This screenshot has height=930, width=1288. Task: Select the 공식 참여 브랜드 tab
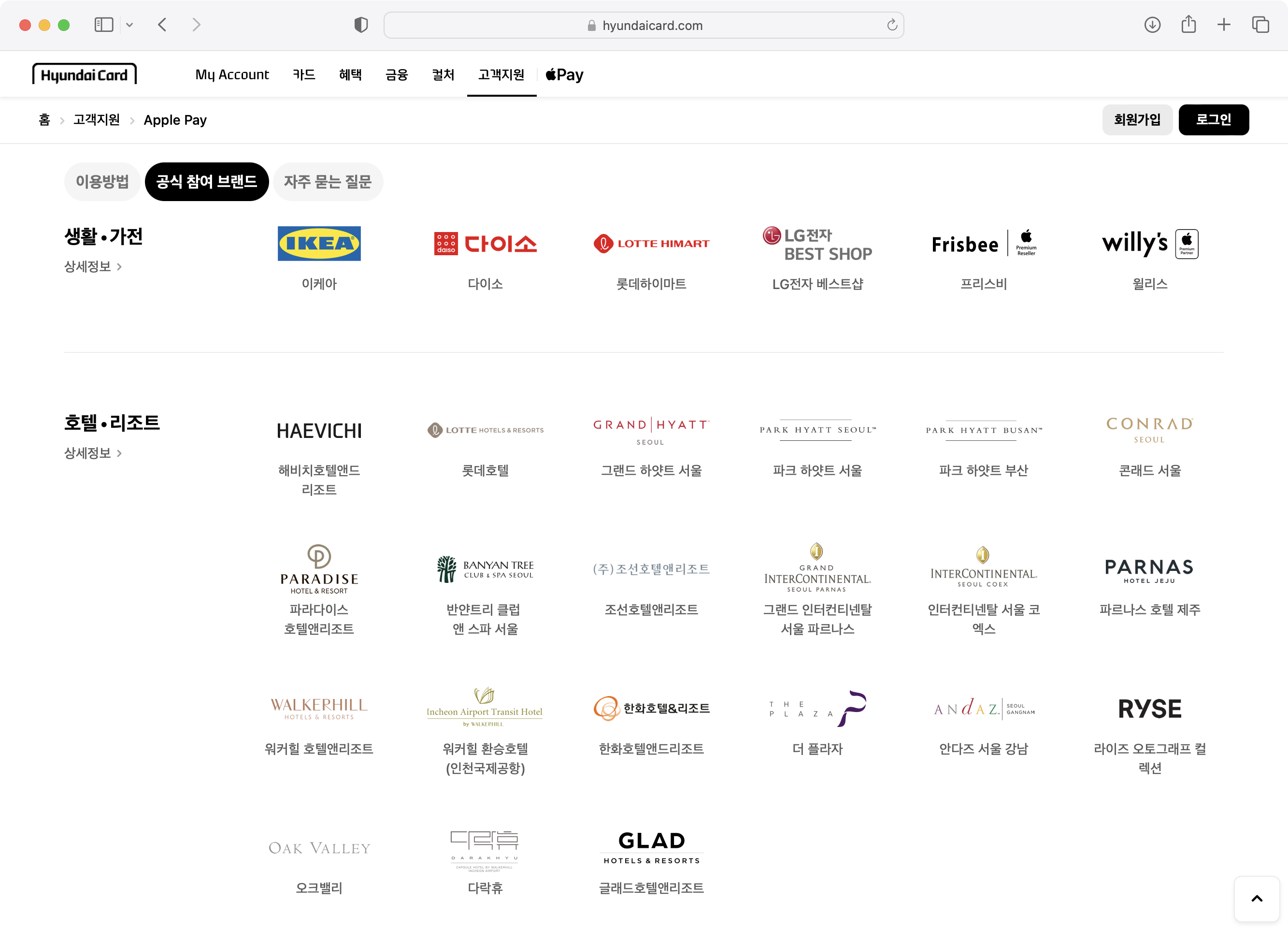(207, 182)
